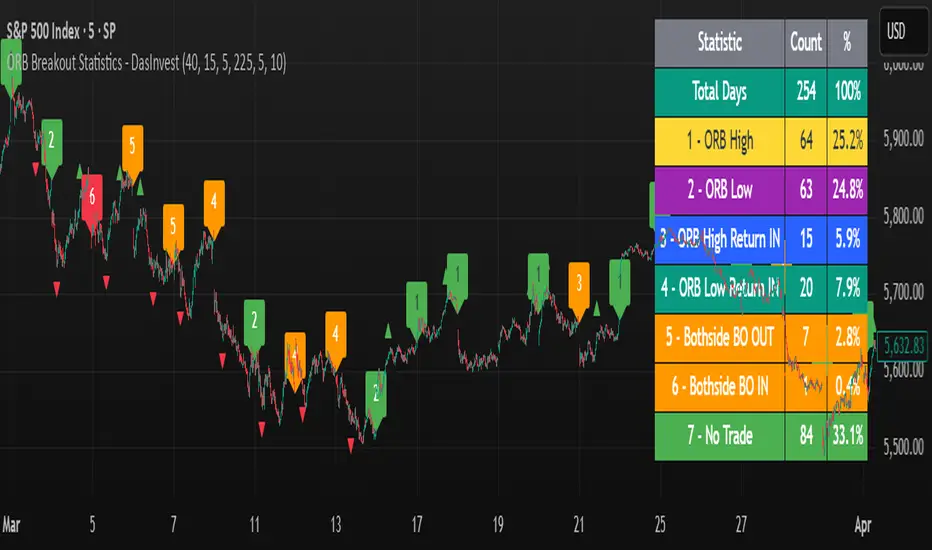Click the Apr date on time axis

coord(862,525)
